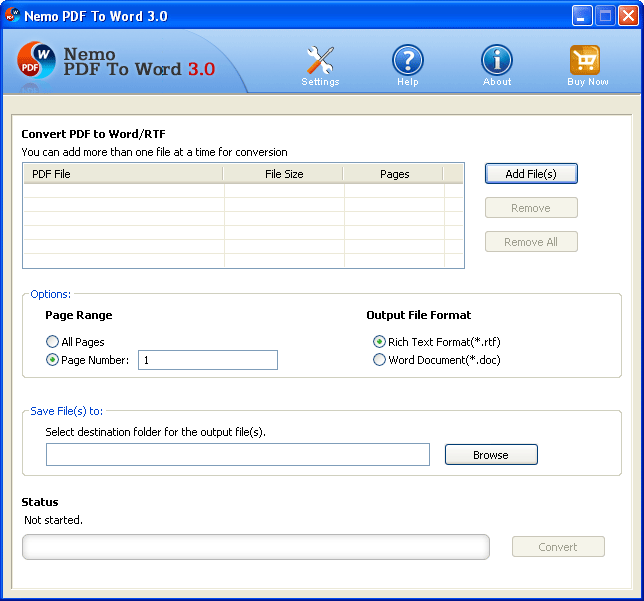This screenshot has width=644, height=601.
Task: Click the 'Convert PDF to Word/RTF' heading
Action: (x=94, y=134)
